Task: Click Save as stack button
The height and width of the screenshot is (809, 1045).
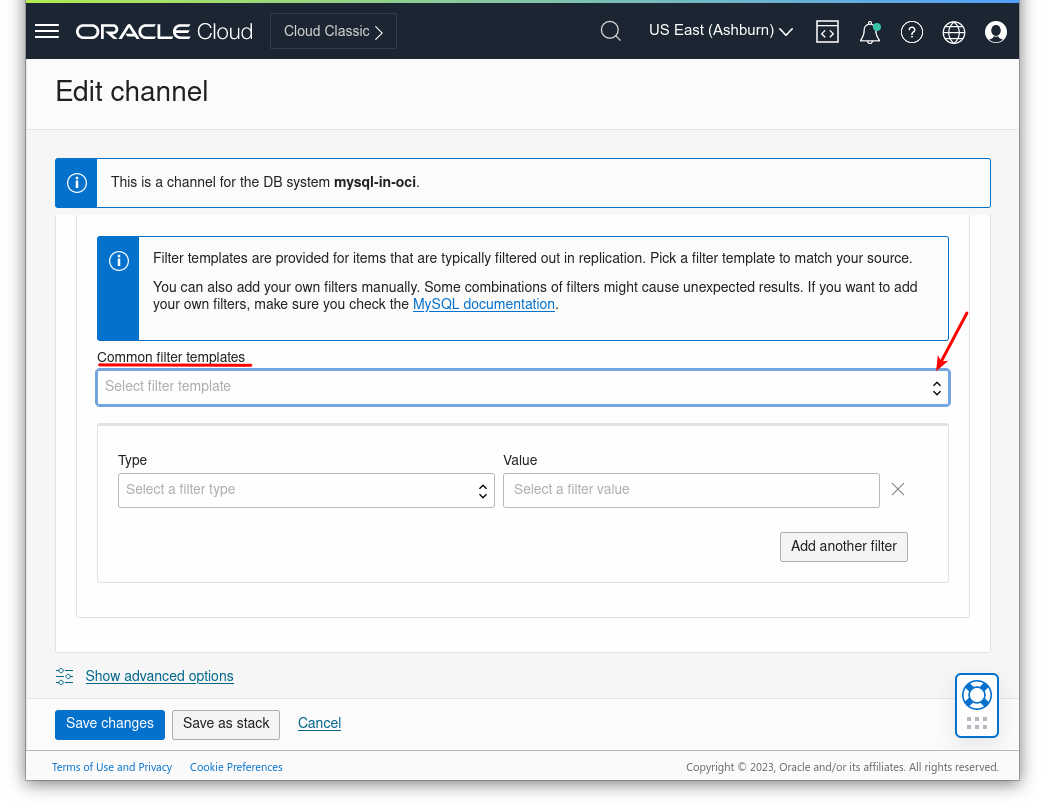Action: [x=226, y=724]
